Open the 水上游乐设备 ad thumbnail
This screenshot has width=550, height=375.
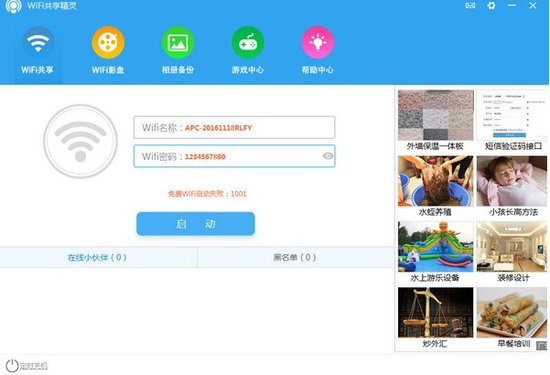(436, 247)
